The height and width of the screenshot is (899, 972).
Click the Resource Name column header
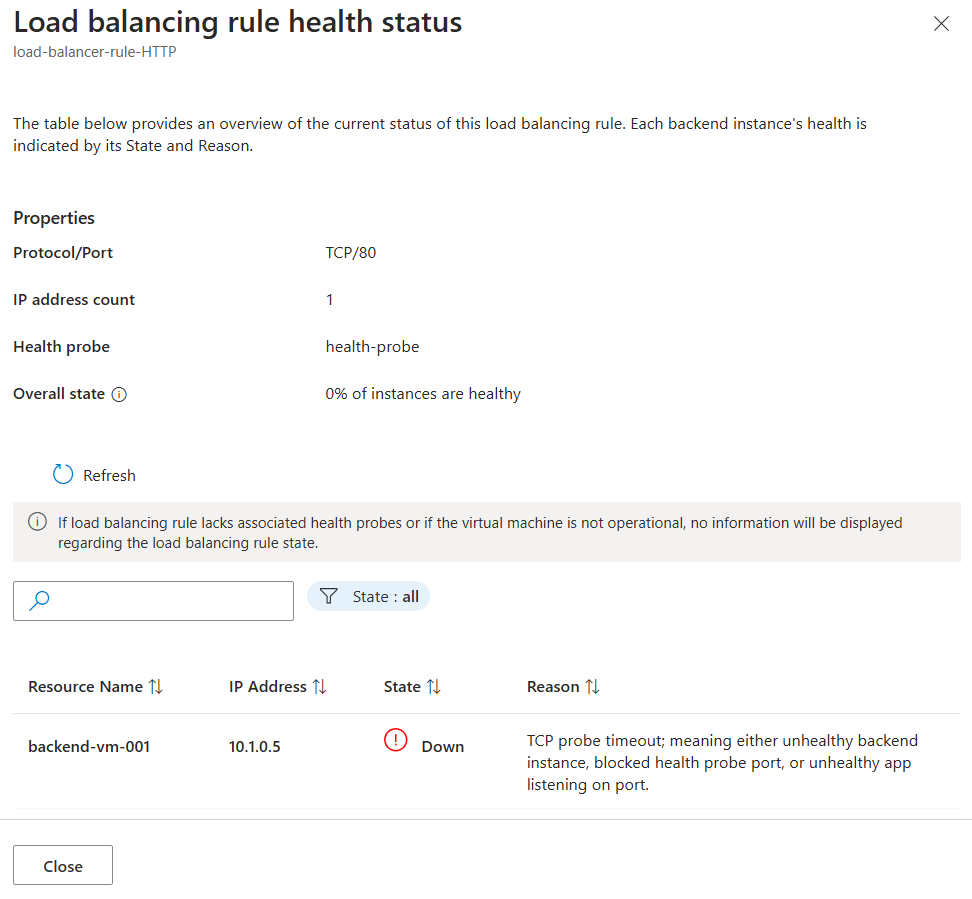point(85,687)
